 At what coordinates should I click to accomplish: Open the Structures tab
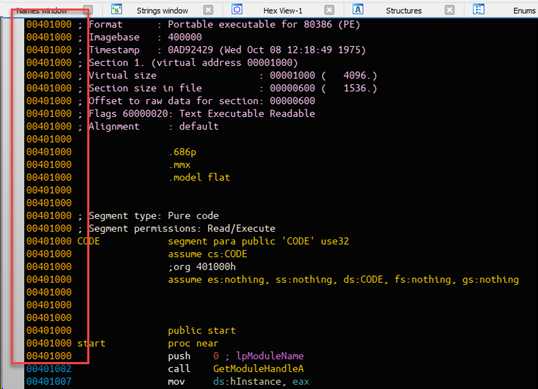click(404, 11)
